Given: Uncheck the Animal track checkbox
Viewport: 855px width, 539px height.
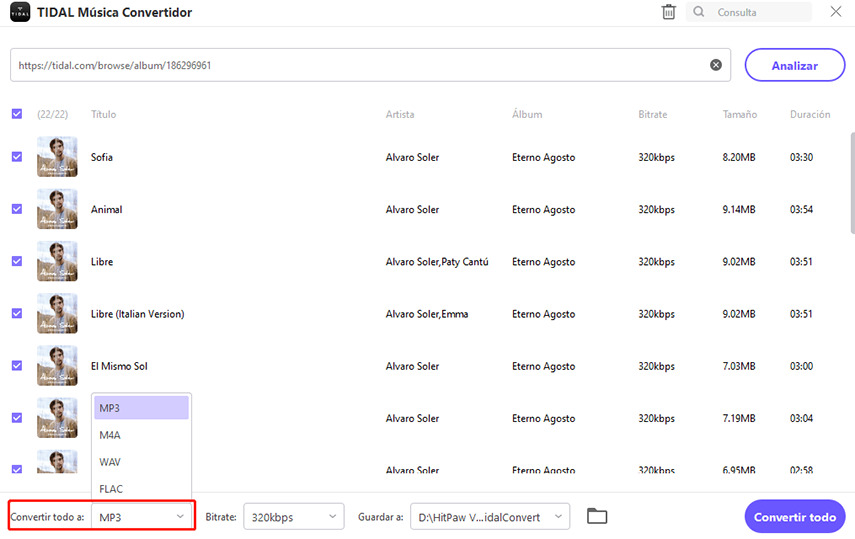Looking at the screenshot, I should pos(17,209).
